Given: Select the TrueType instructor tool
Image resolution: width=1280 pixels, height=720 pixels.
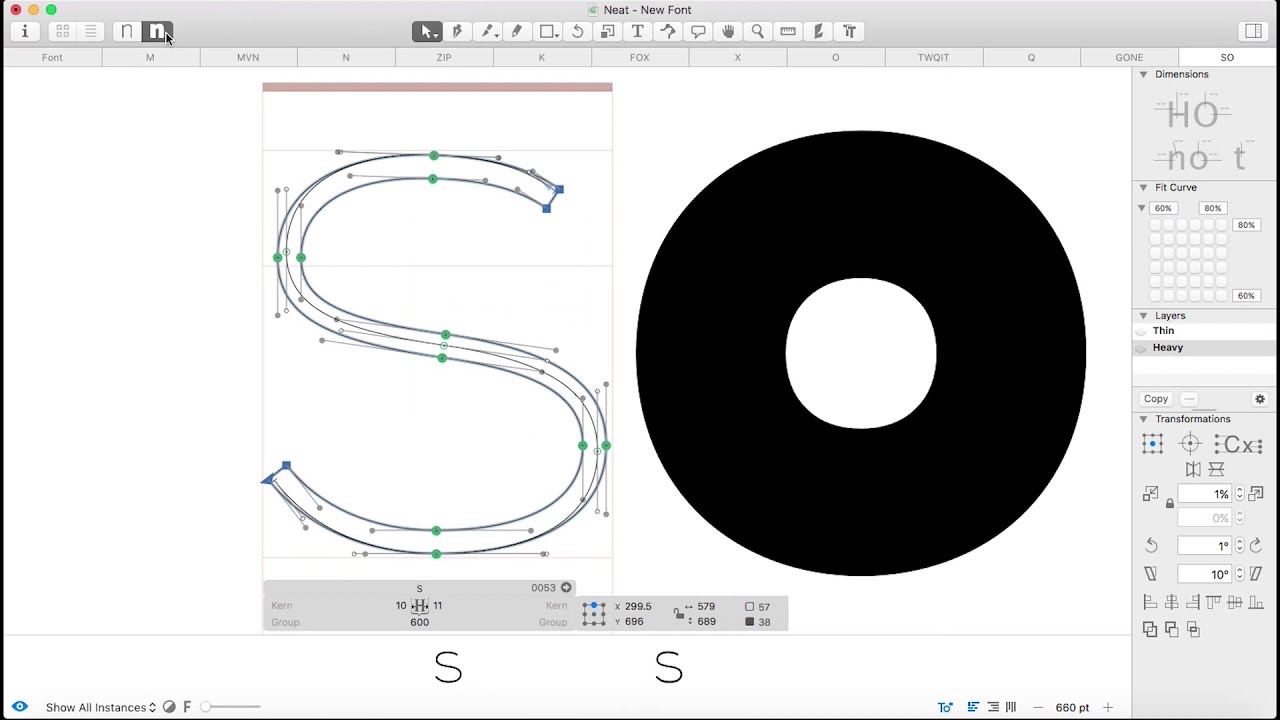Looking at the screenshot, I should point(667,32).
